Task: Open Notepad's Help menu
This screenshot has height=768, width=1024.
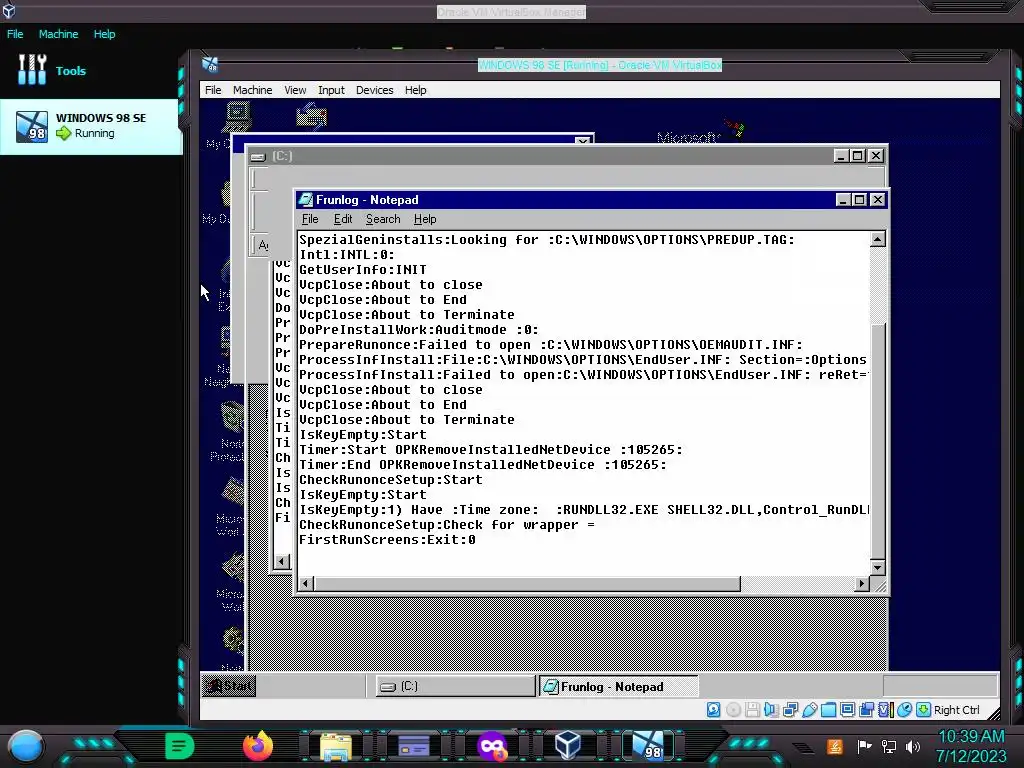Action: [425, 219]
